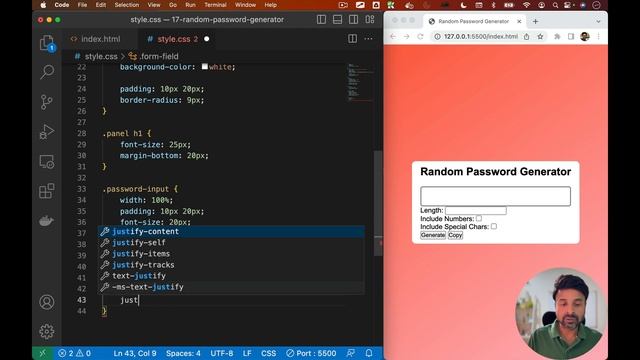The height and width of the screenshot is (360, 640).
Task: Check the Include Numbers checkbox
Action: click(x=479, y=218)
